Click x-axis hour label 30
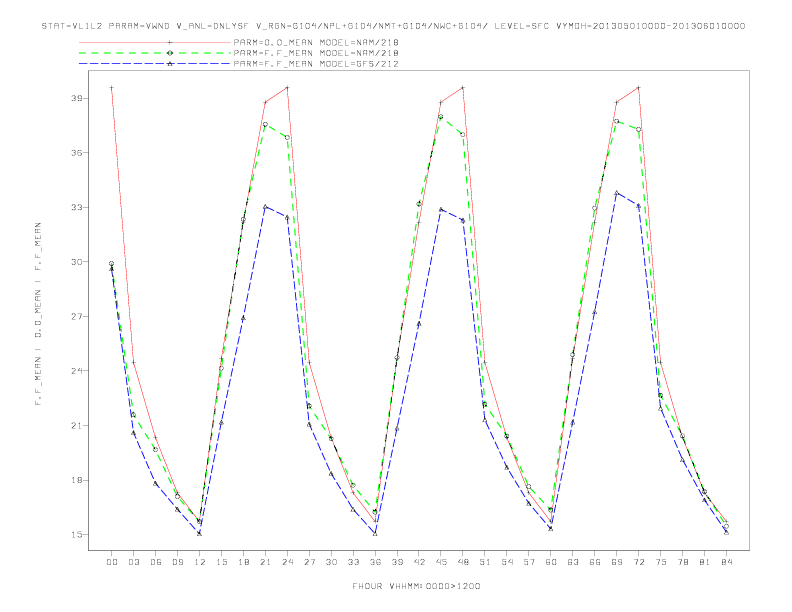The image size is (792, 612). tap(331, 562)
